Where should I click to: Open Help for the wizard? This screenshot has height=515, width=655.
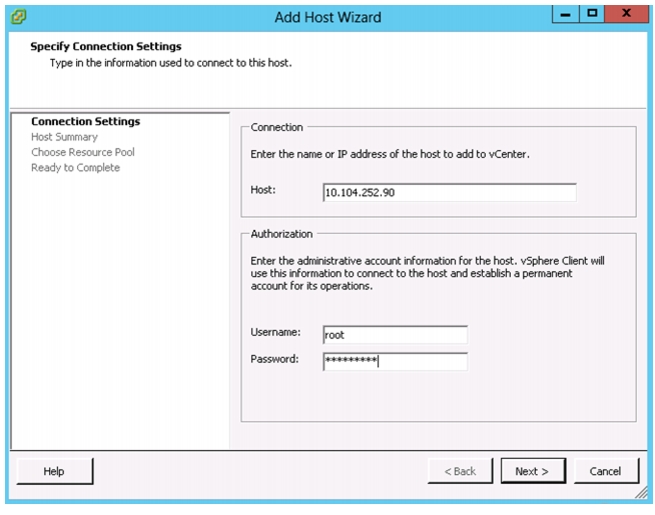tap(55, 471)
